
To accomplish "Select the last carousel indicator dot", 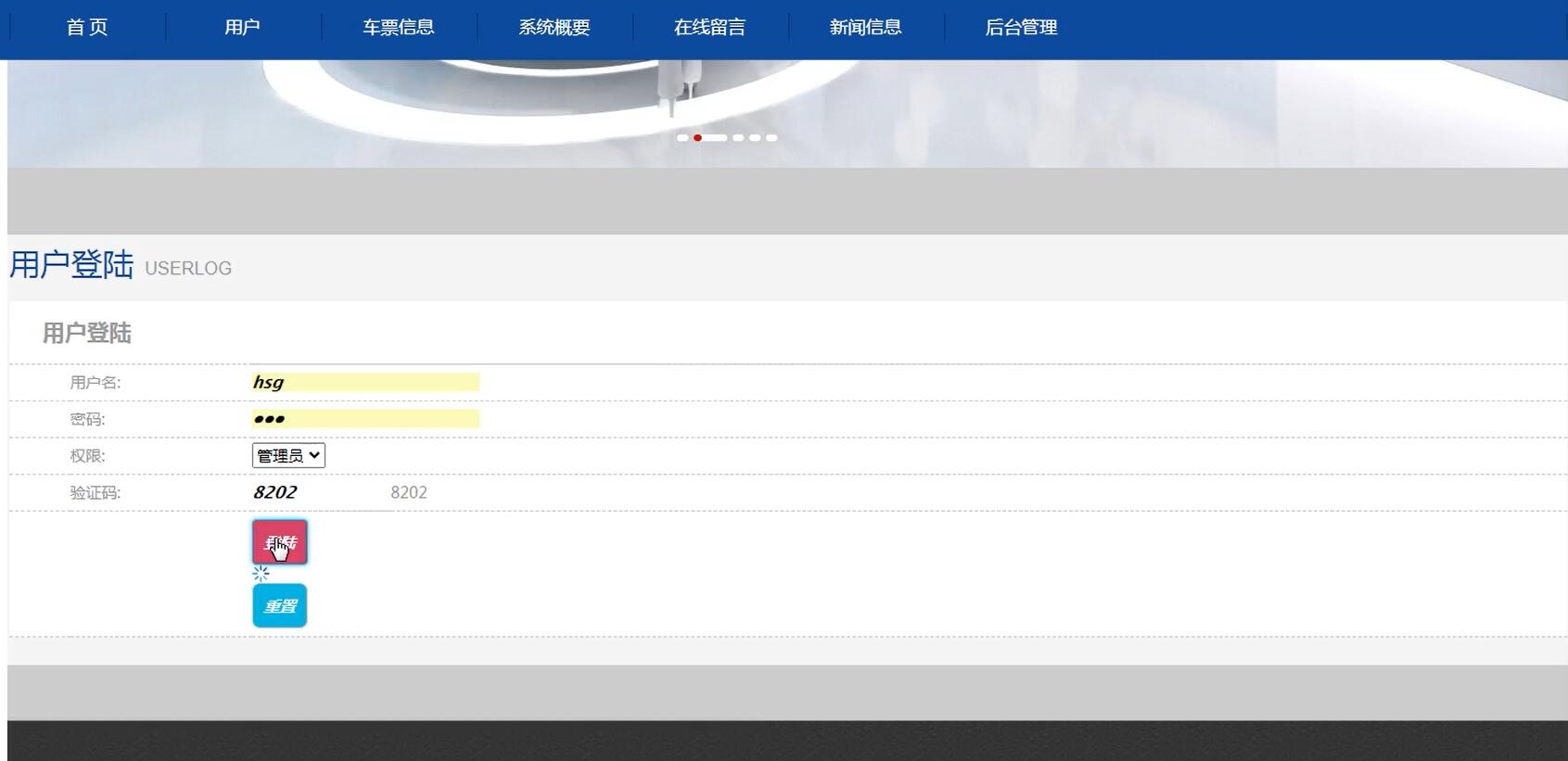I will tap(771, 138).
